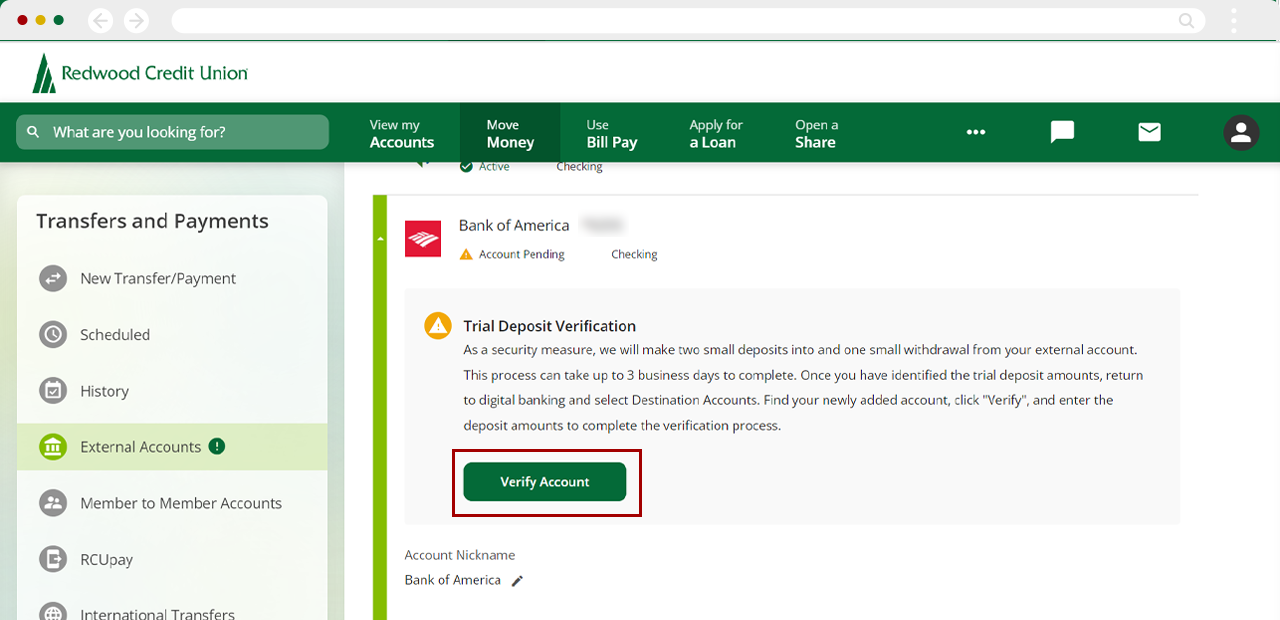Click the 'Active' status text
The width and height of the screenshot is (1280, 620).
[x=494, y=166]
